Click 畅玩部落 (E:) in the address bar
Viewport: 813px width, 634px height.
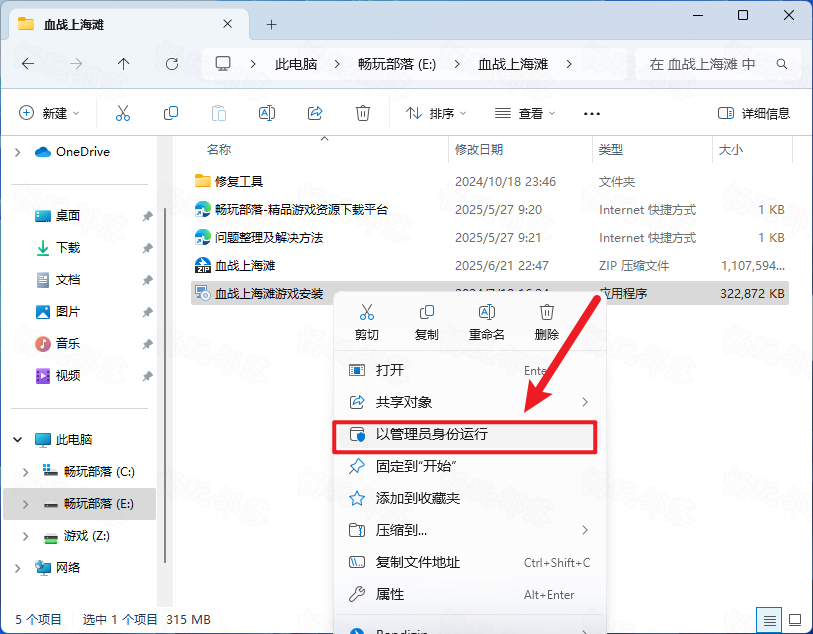pyautogui.click(x=397, y=64)
